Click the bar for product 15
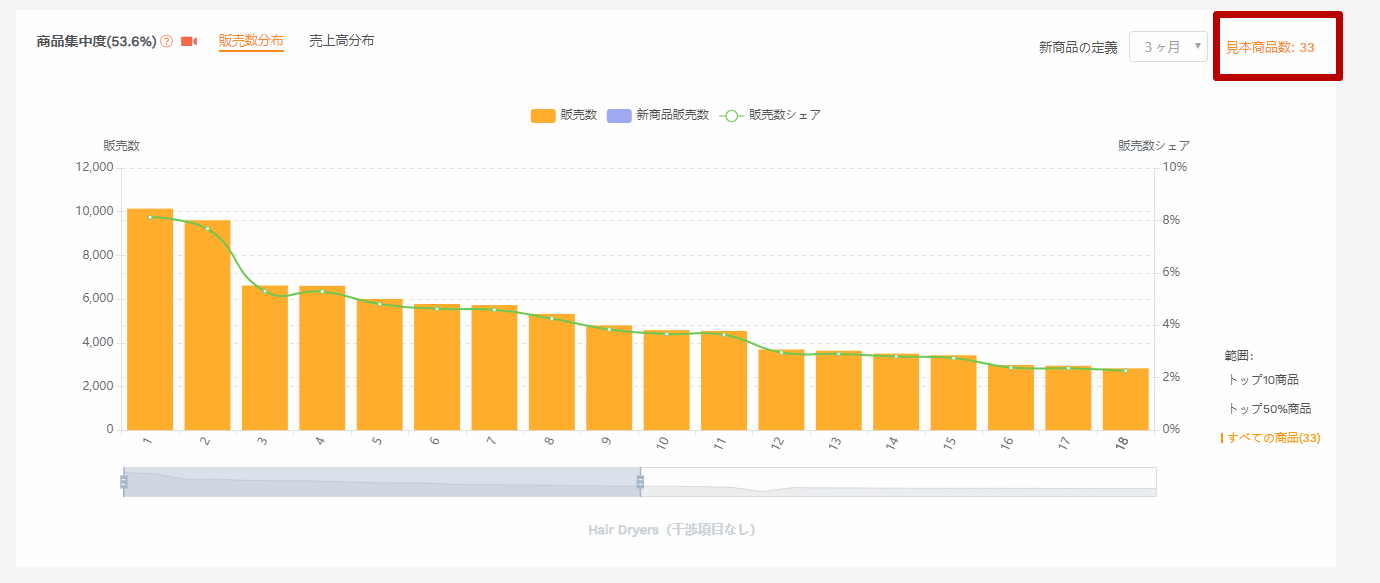The height and width of the screenshot is (583, 1380). [954, 393]
